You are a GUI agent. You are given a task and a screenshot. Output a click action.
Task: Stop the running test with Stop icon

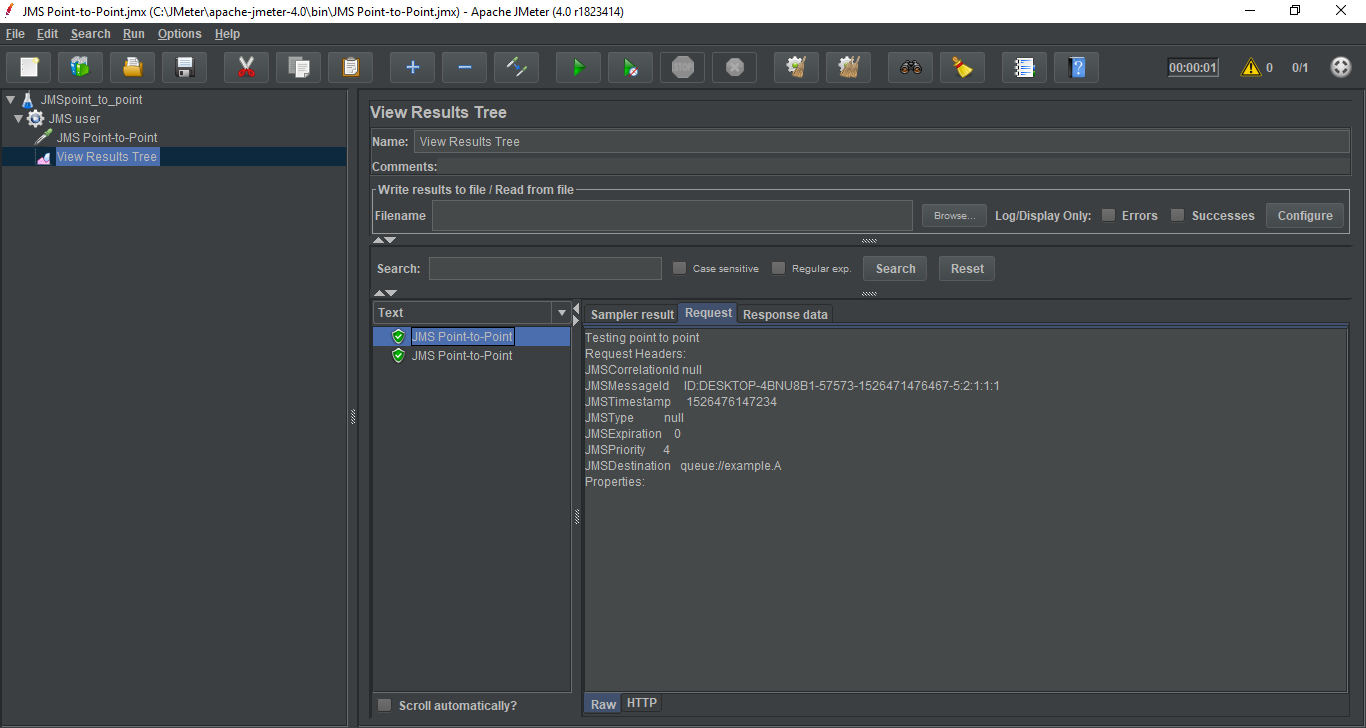click(x=683, y=67)
